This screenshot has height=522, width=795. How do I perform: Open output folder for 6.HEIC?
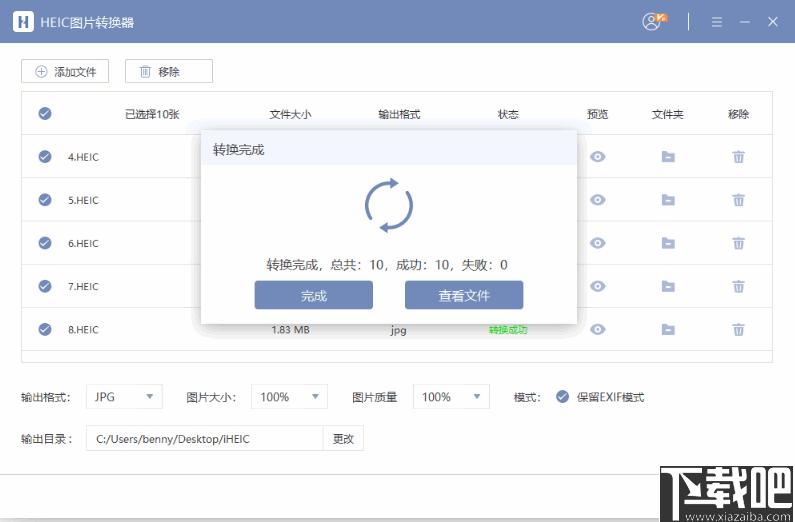tap(668, 243)
